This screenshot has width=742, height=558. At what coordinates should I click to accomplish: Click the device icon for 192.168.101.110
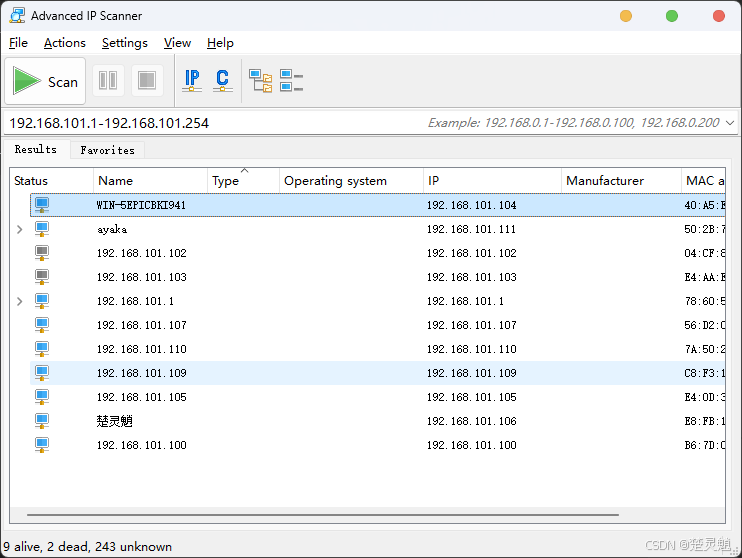[42, 349]
